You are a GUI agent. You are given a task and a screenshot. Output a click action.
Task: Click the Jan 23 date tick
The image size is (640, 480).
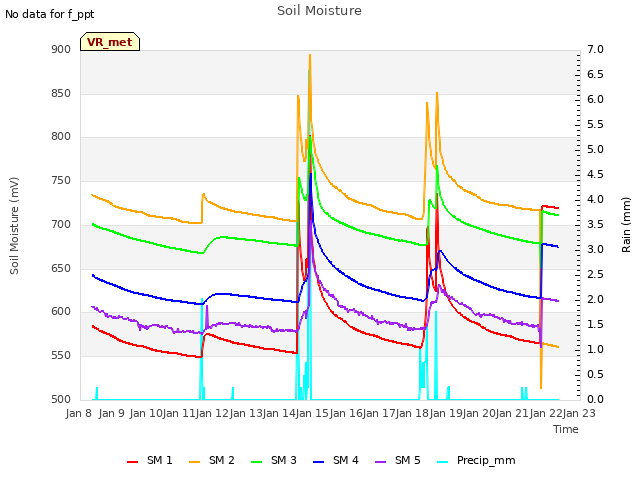(x=579, y=413)
